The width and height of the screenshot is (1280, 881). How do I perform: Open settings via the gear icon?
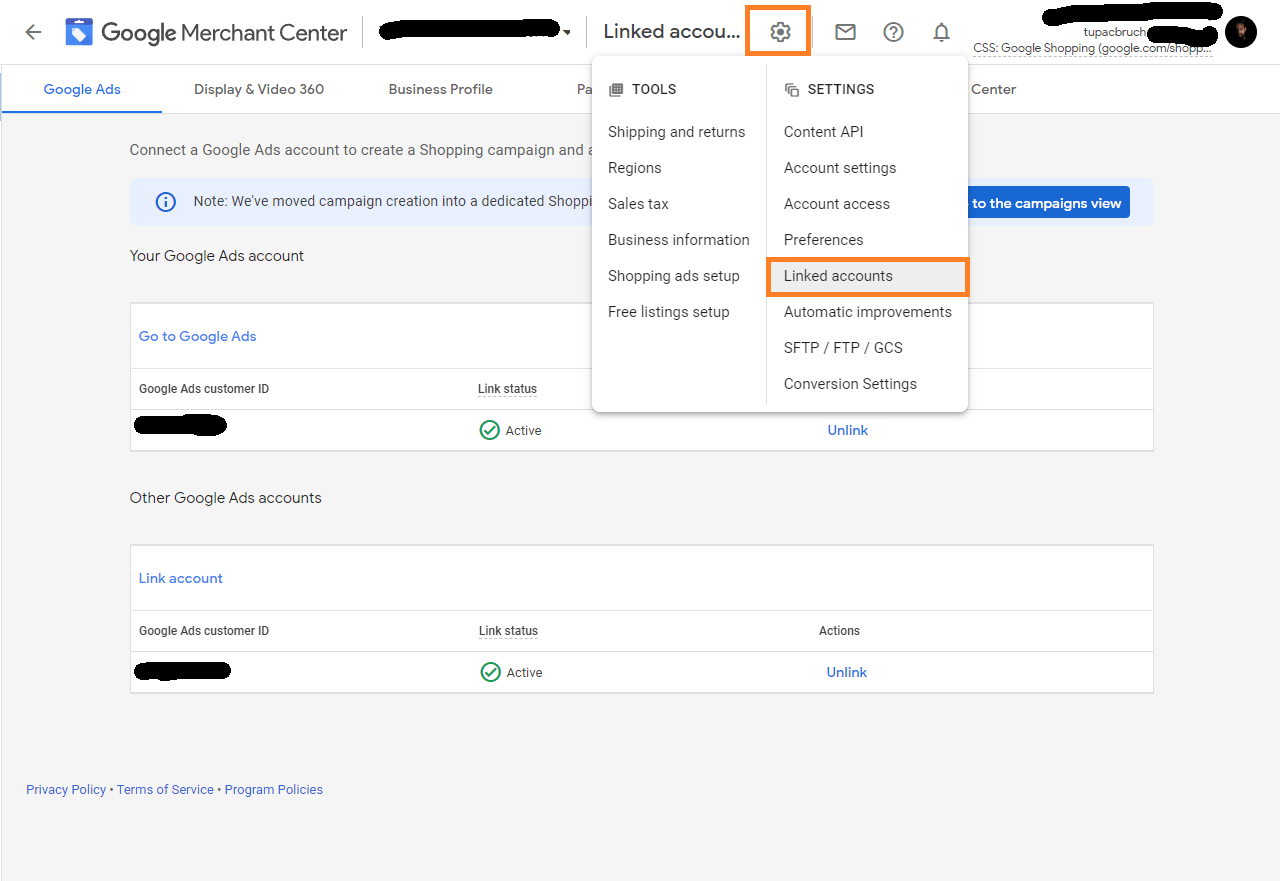pyautogui.click(x=778, y=31)
